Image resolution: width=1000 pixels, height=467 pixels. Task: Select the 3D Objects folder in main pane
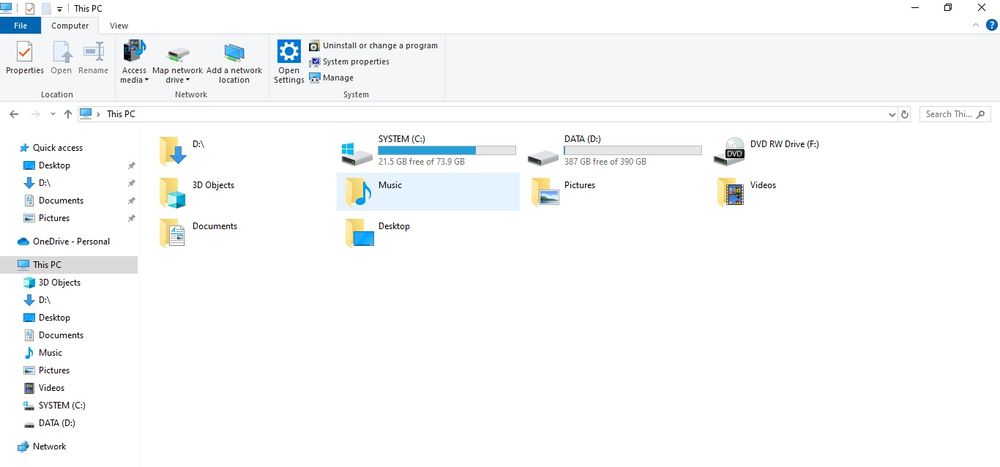point(173,193)
